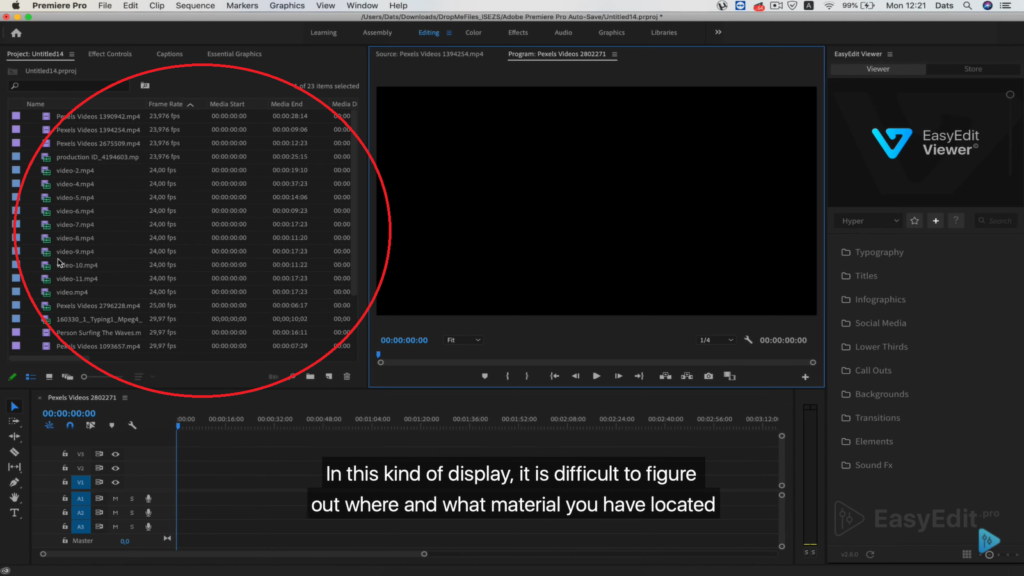Image resolution: width=1024 pixels, height=576 pixels.
Task: Open the Markers menu
Action: tap(242, 5)
